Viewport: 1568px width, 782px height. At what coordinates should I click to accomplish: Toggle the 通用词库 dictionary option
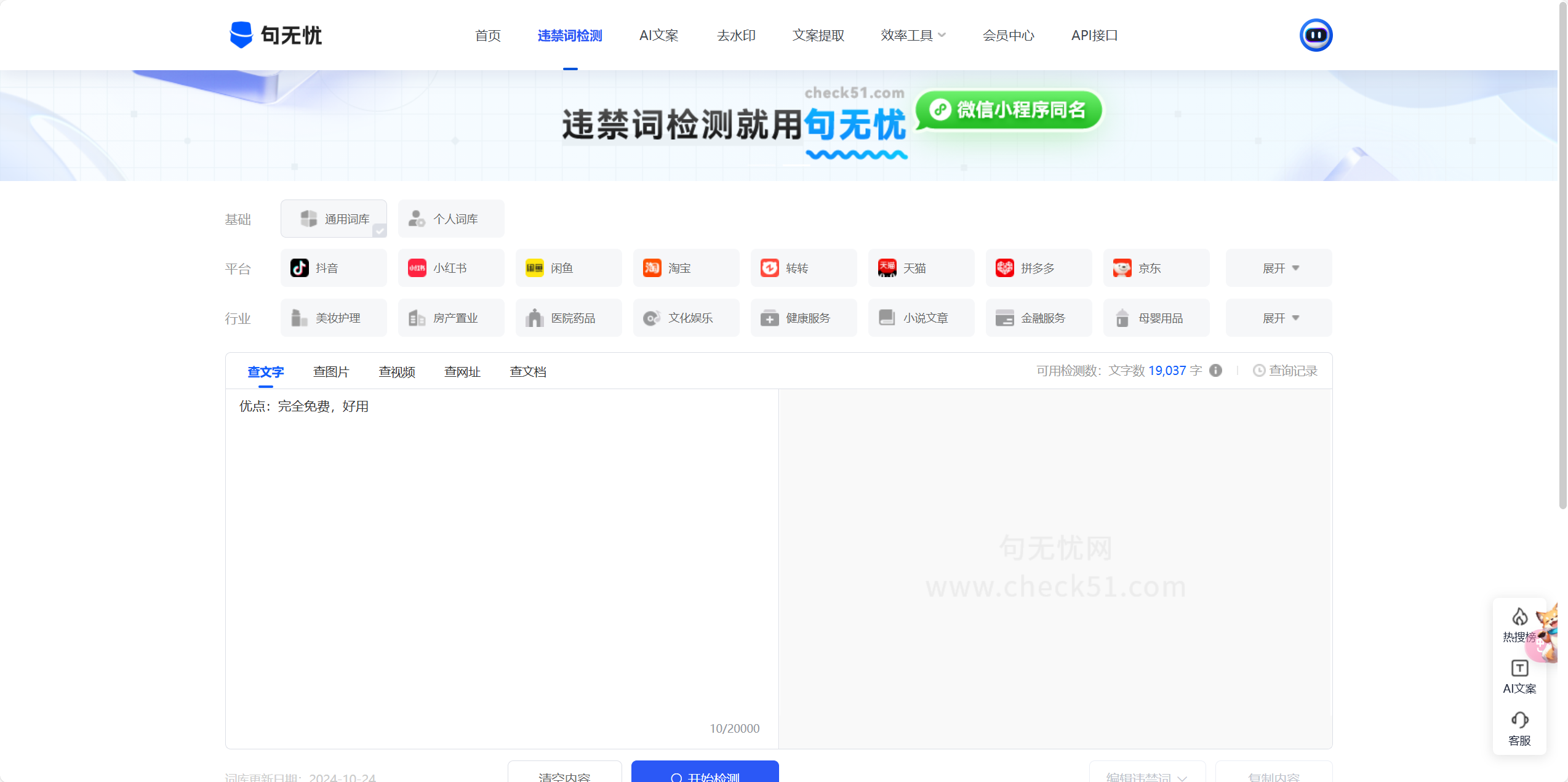[x=334, y=219]
